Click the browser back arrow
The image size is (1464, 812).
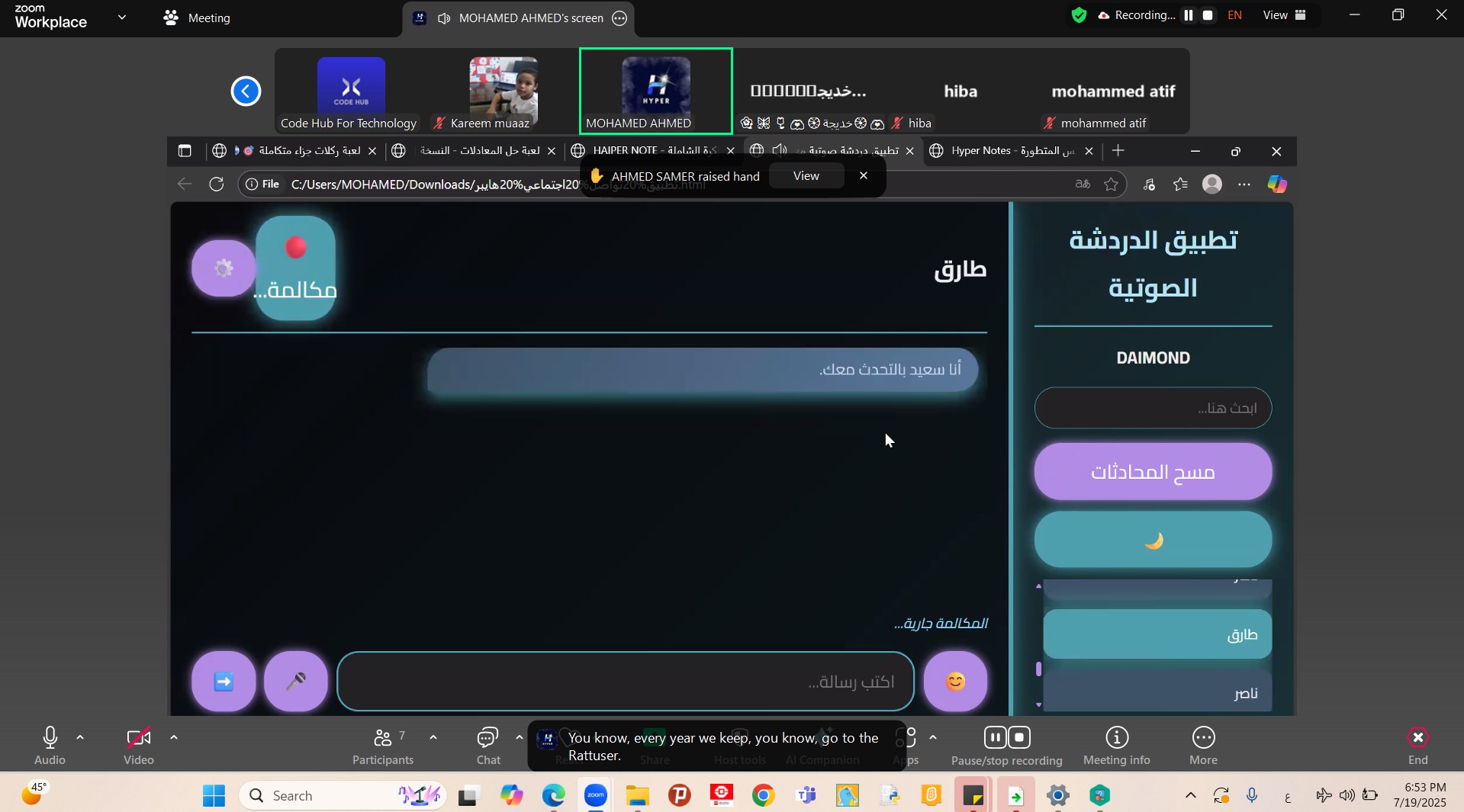(185, 184)
